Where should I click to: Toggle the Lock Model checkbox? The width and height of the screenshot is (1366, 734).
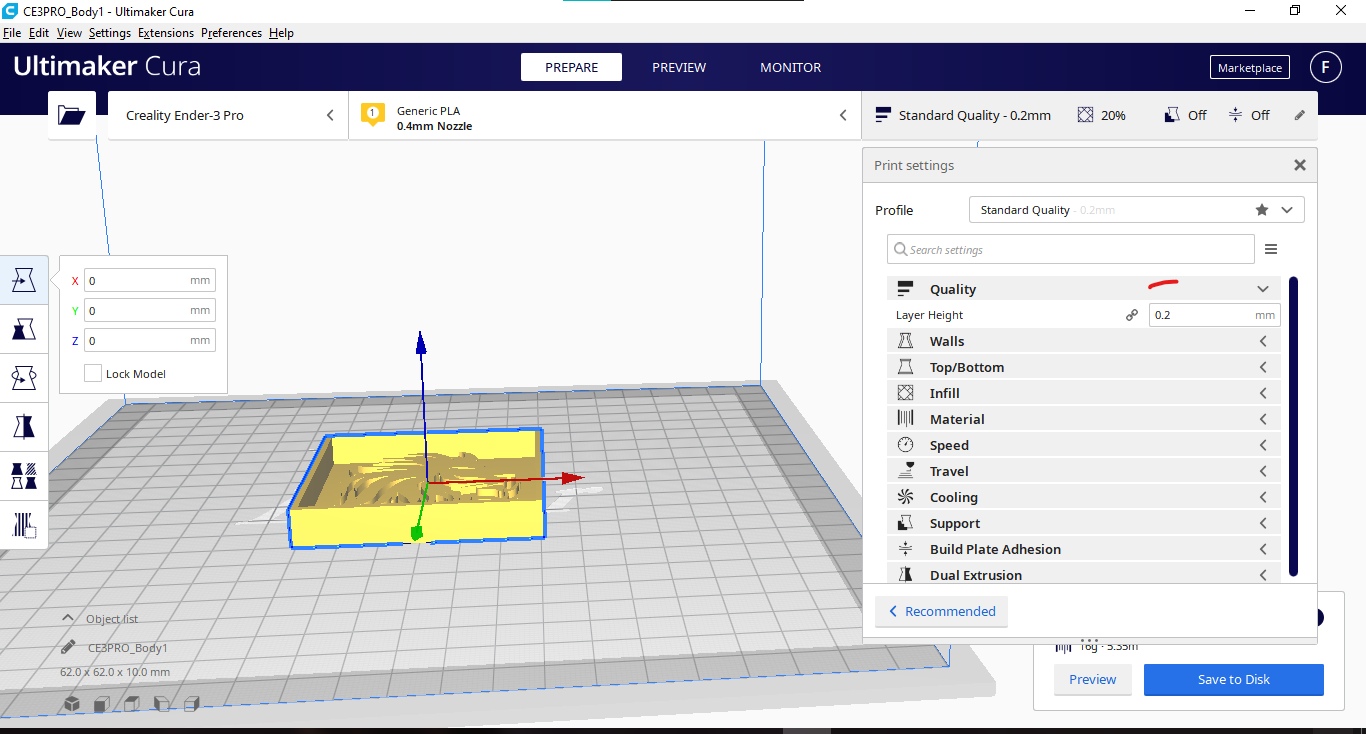click(x=93, y=373)
